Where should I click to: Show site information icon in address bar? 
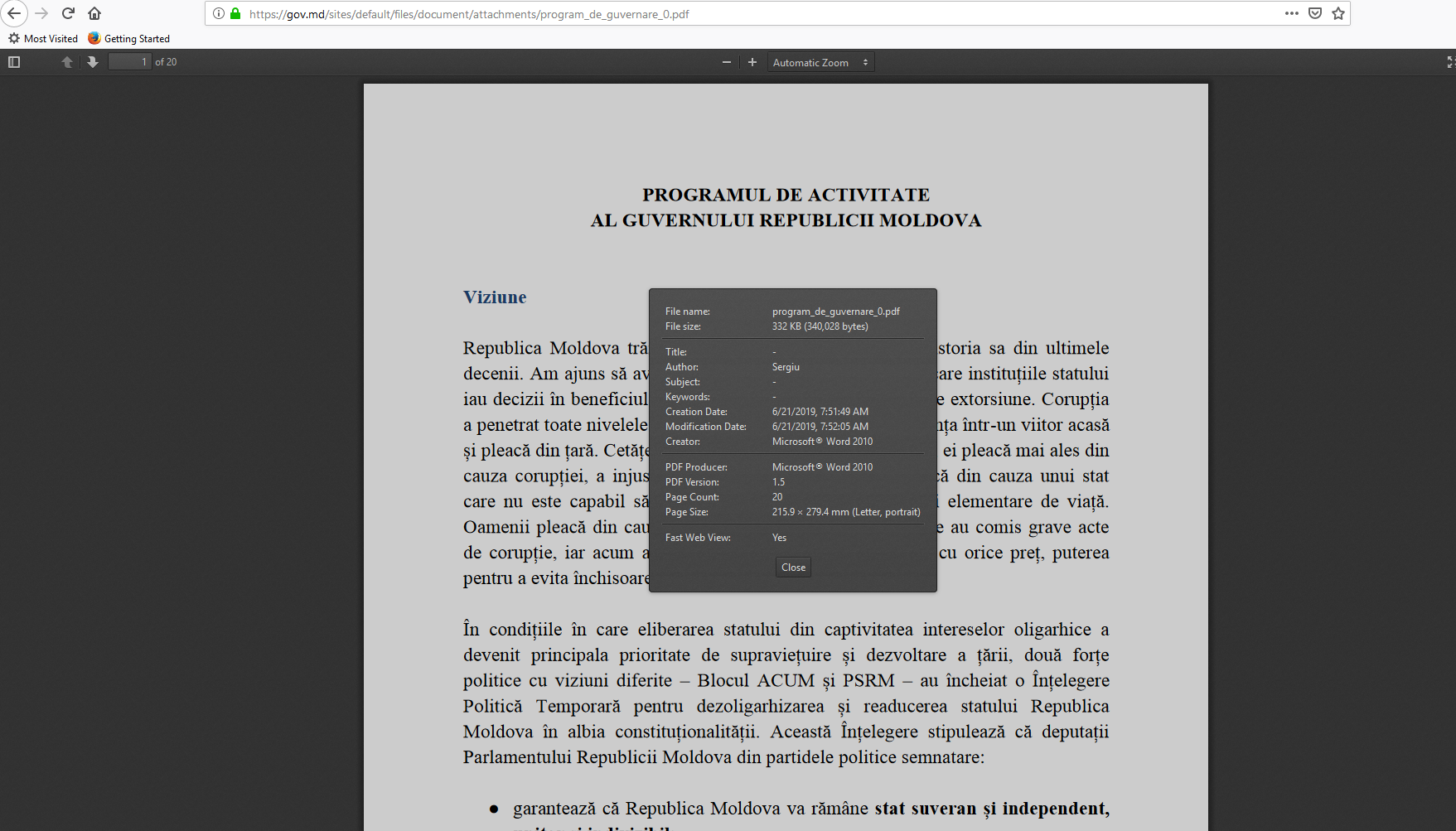(219, 13)
